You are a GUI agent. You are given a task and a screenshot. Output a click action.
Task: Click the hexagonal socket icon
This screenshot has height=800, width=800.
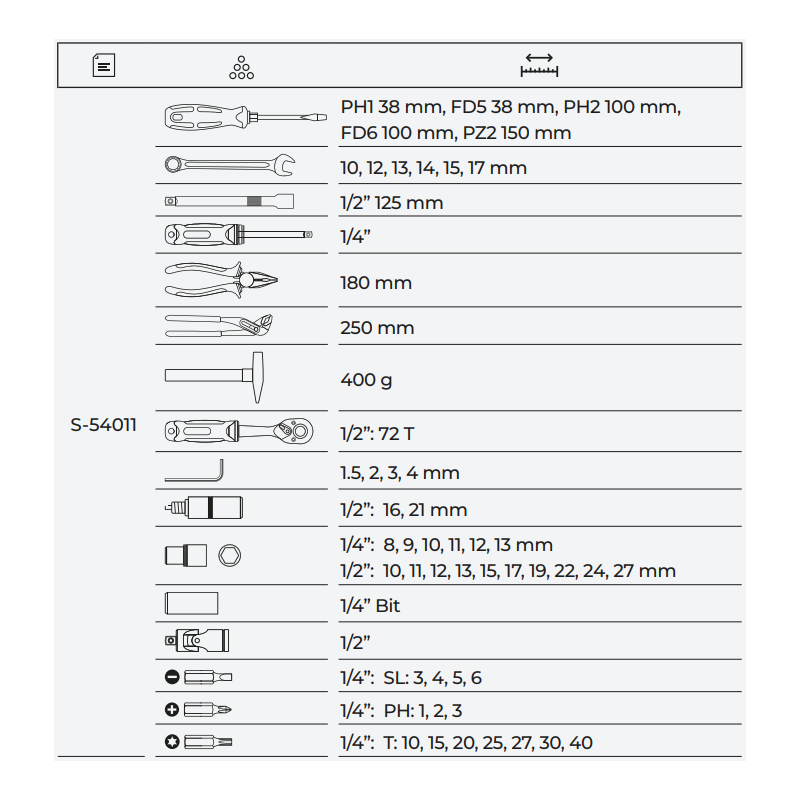229,556
